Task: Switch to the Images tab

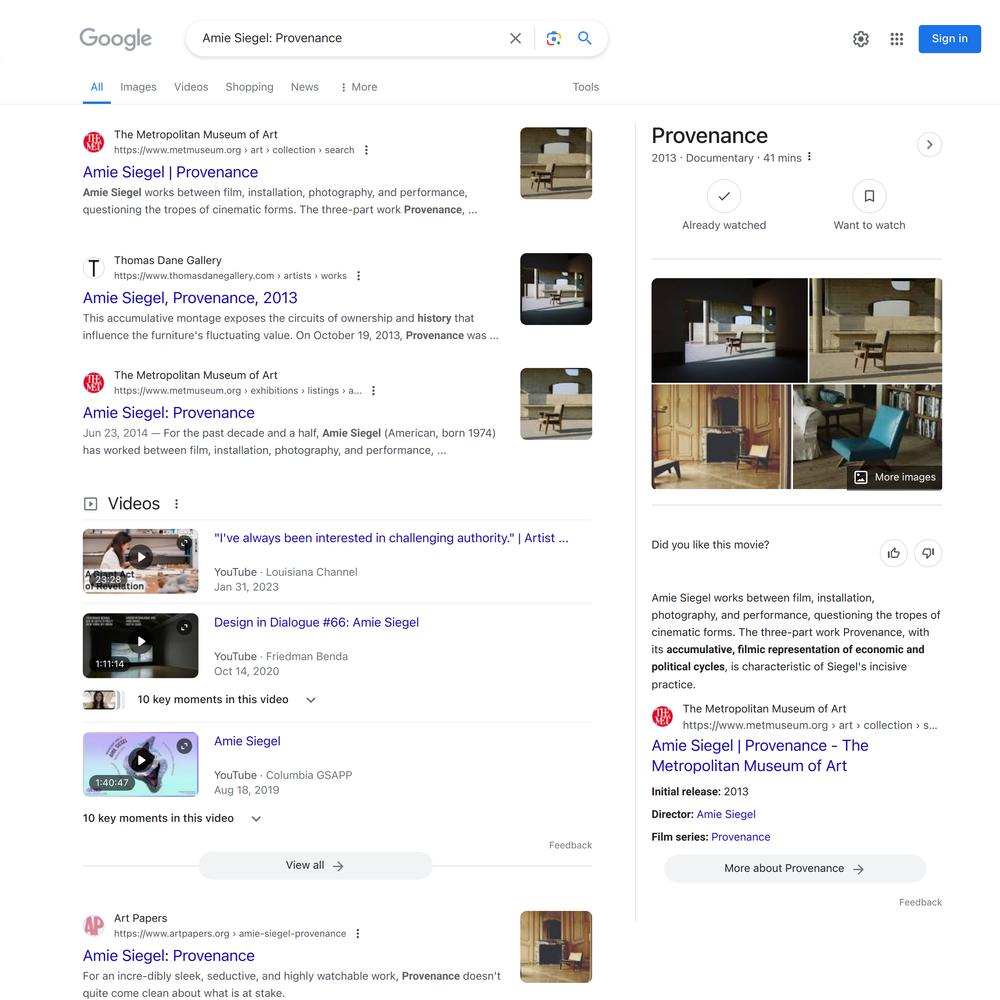Action: 138,87
